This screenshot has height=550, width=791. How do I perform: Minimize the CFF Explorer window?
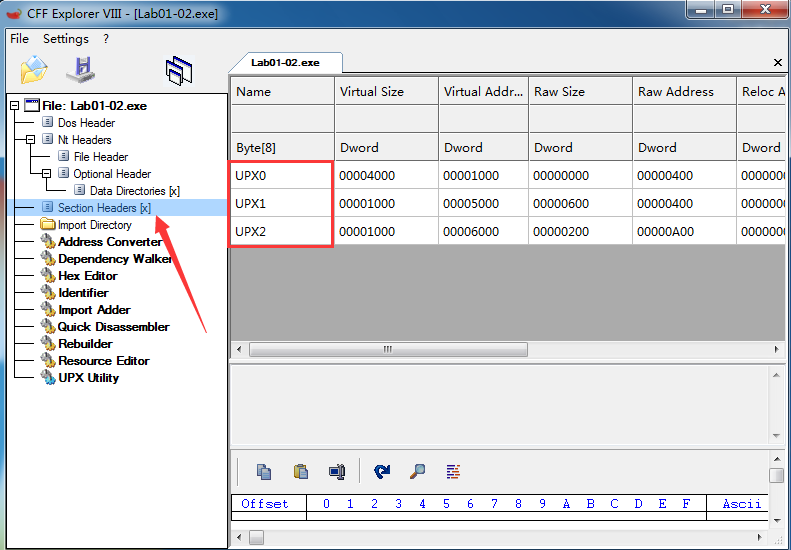click(701, 10)
